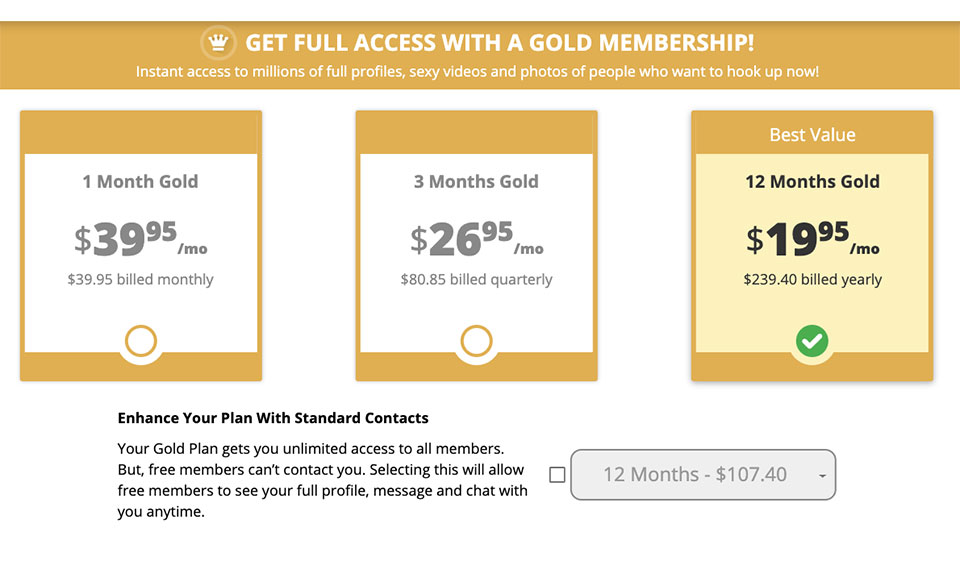
Task: Click the "12 Months Gold" plan title
Action: click(x=812, y=182)
